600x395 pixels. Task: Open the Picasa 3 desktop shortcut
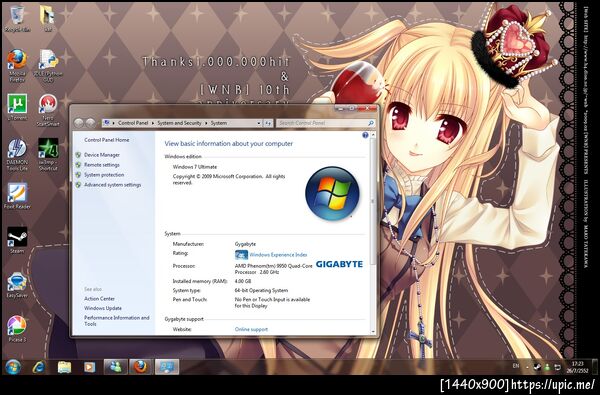point(17,329)
